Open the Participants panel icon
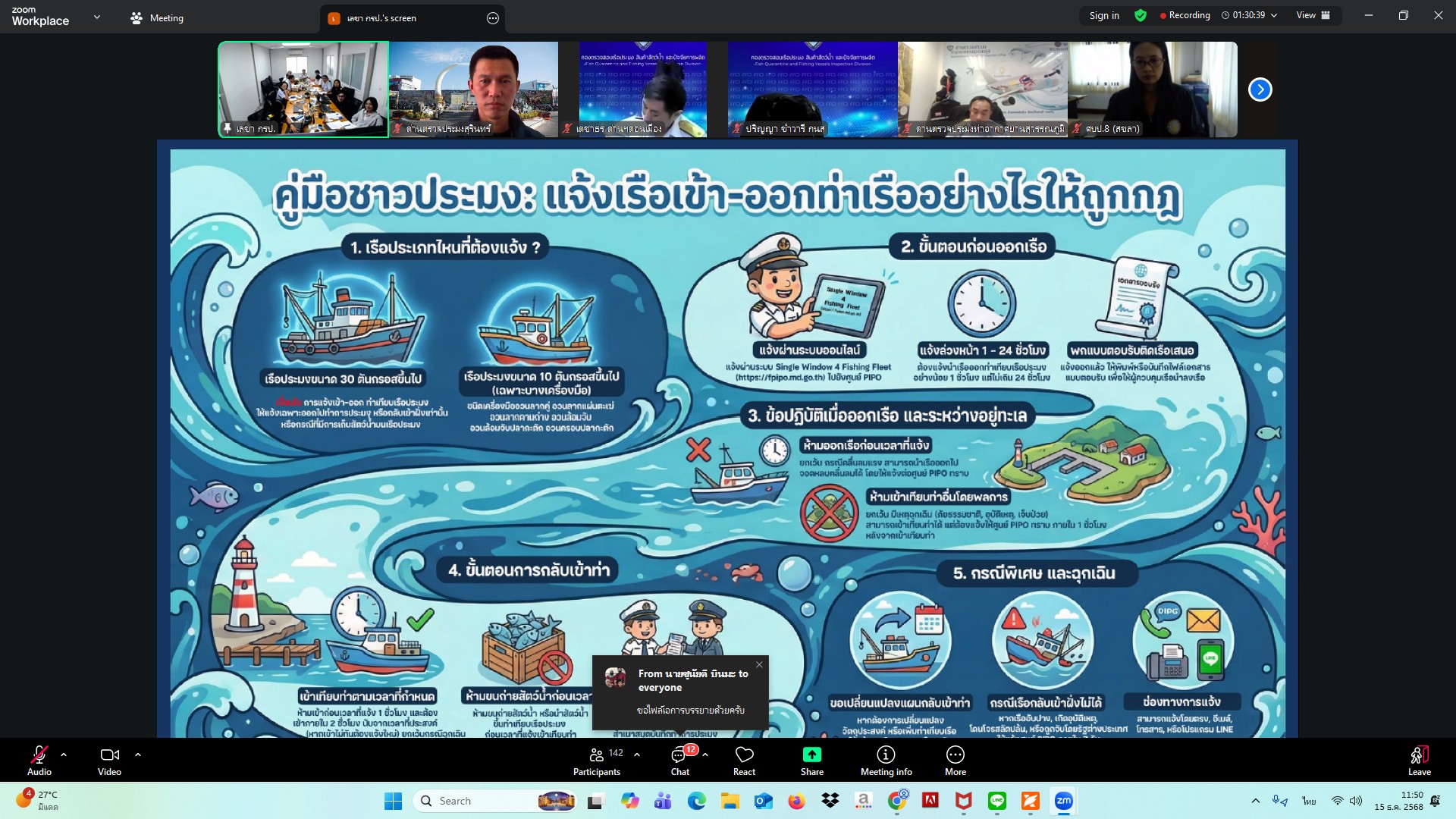Viewport: 1456px width, 819px height. (x=597, y=755)
